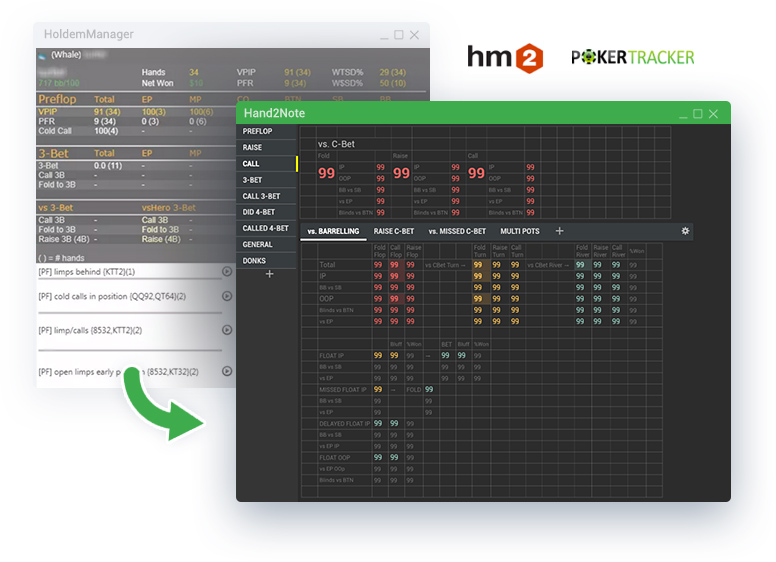Screen dimensions: 776x562
Task: Close the Hand2Note window
Action: 714,114
